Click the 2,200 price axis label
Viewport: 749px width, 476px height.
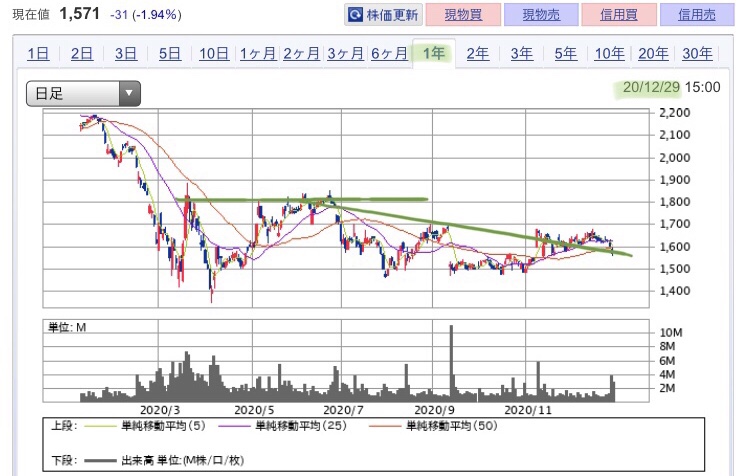click(674, 113)
